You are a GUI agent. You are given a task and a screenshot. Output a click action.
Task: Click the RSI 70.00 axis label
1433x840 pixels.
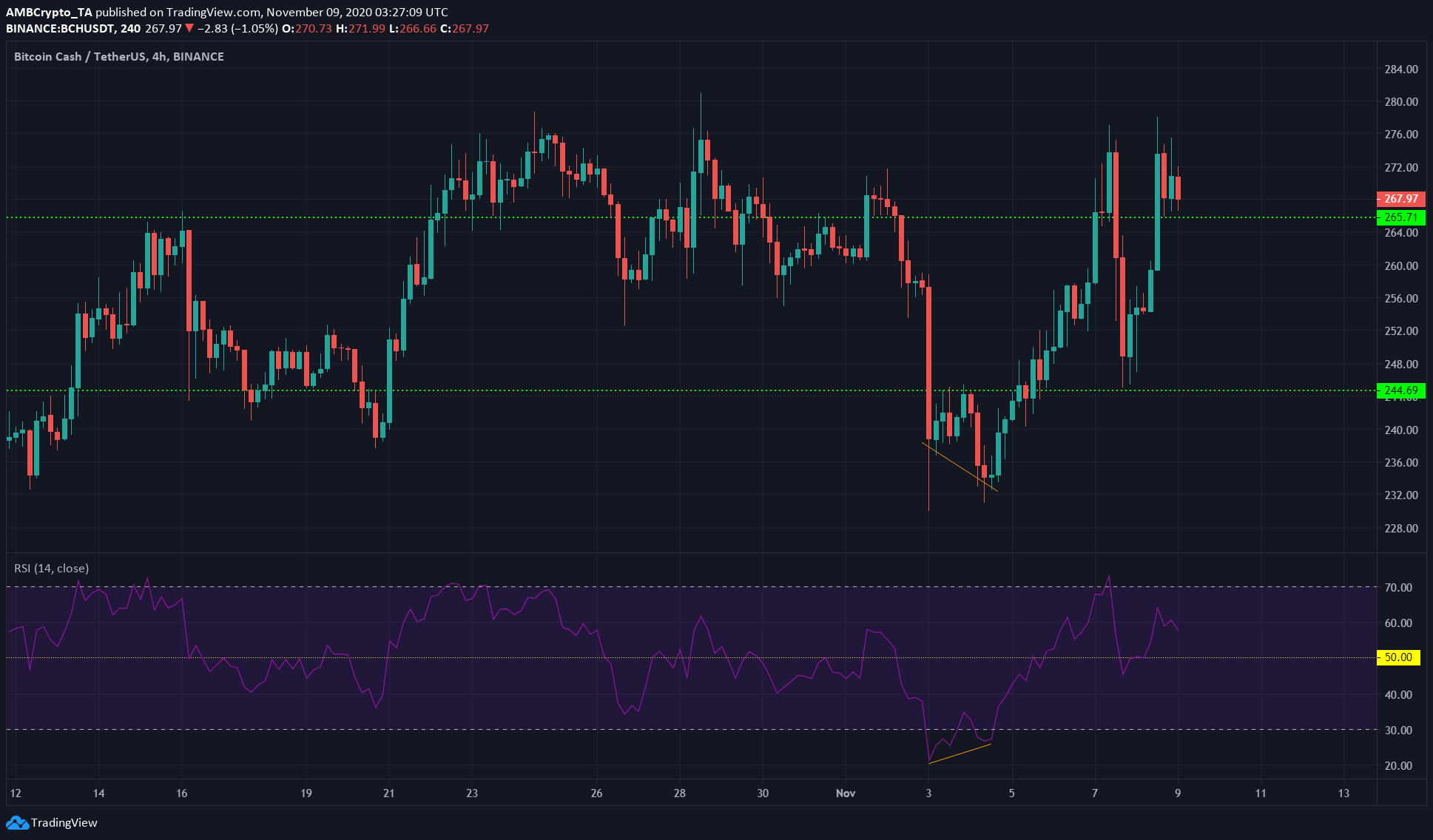coord(1398,588)
